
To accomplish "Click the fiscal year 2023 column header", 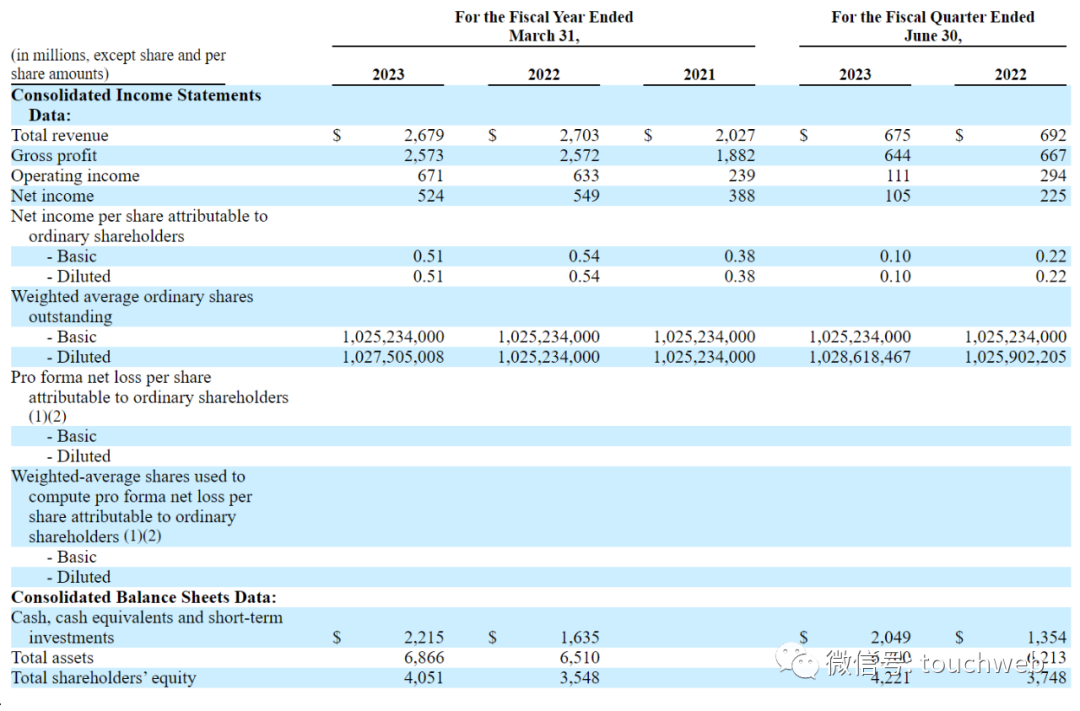I will [388, 74].
